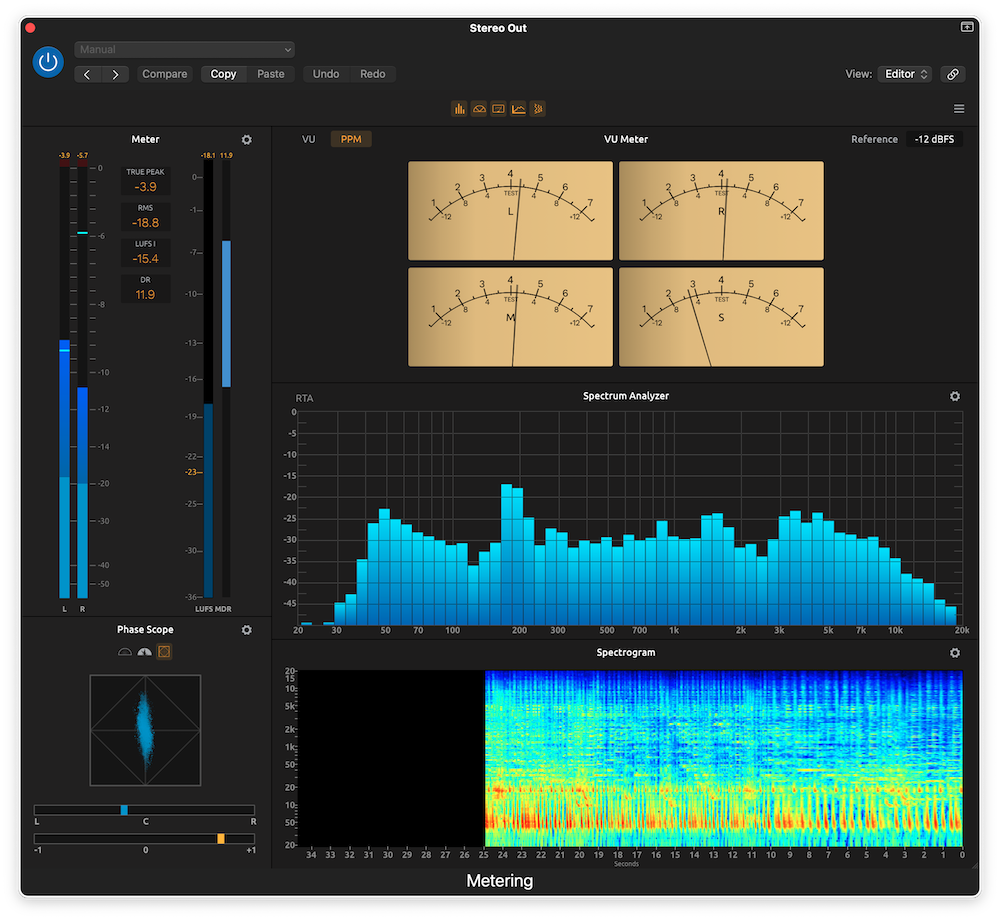Click the Undo button
The height and width of the screenshot is (920, 1000).
coord(325,73)
